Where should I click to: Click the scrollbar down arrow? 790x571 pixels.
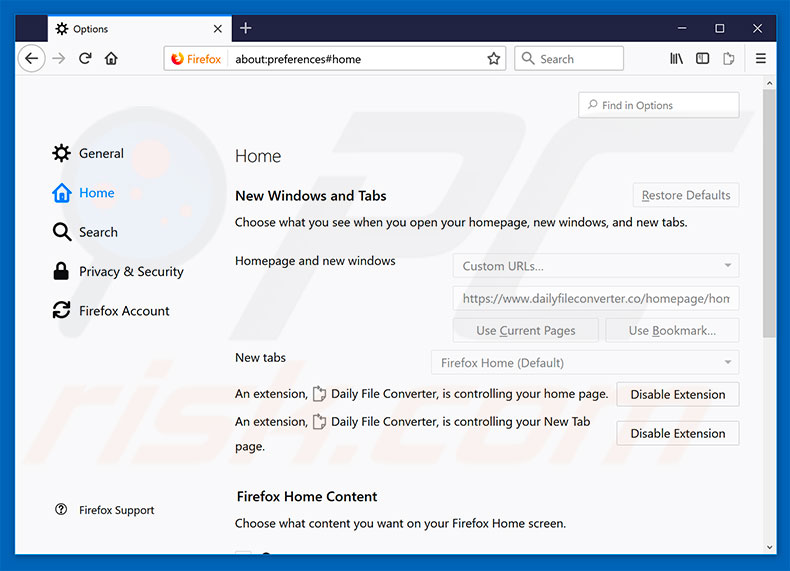[x=769, y=547]
